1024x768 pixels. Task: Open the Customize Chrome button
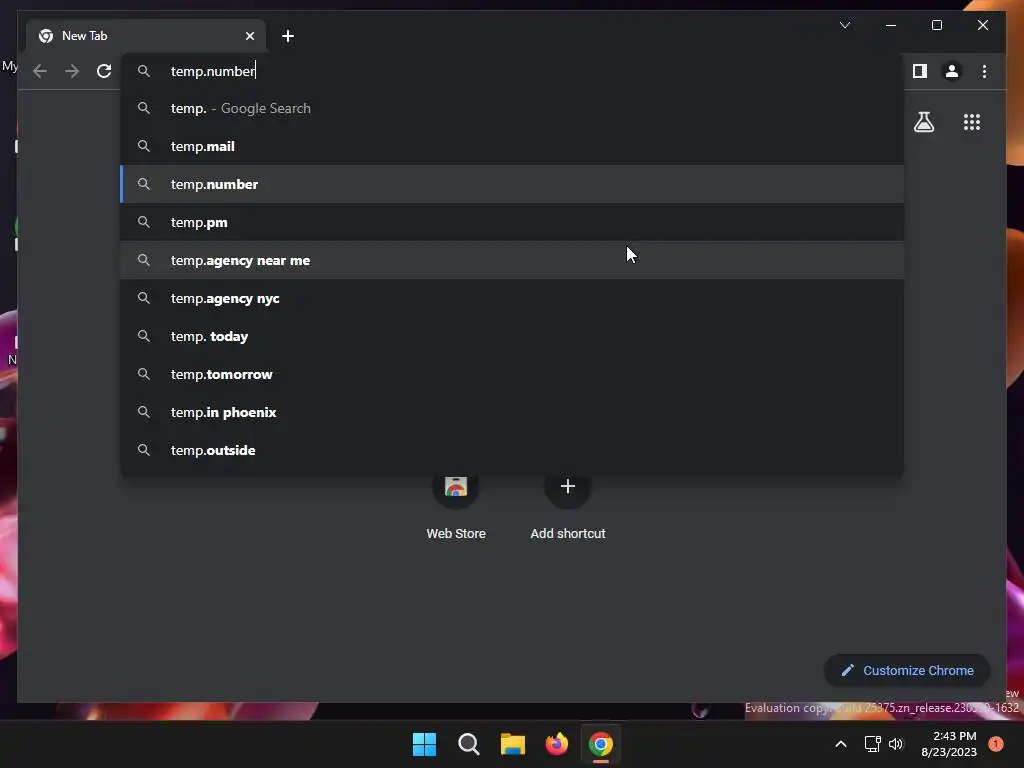pos(907,670)
